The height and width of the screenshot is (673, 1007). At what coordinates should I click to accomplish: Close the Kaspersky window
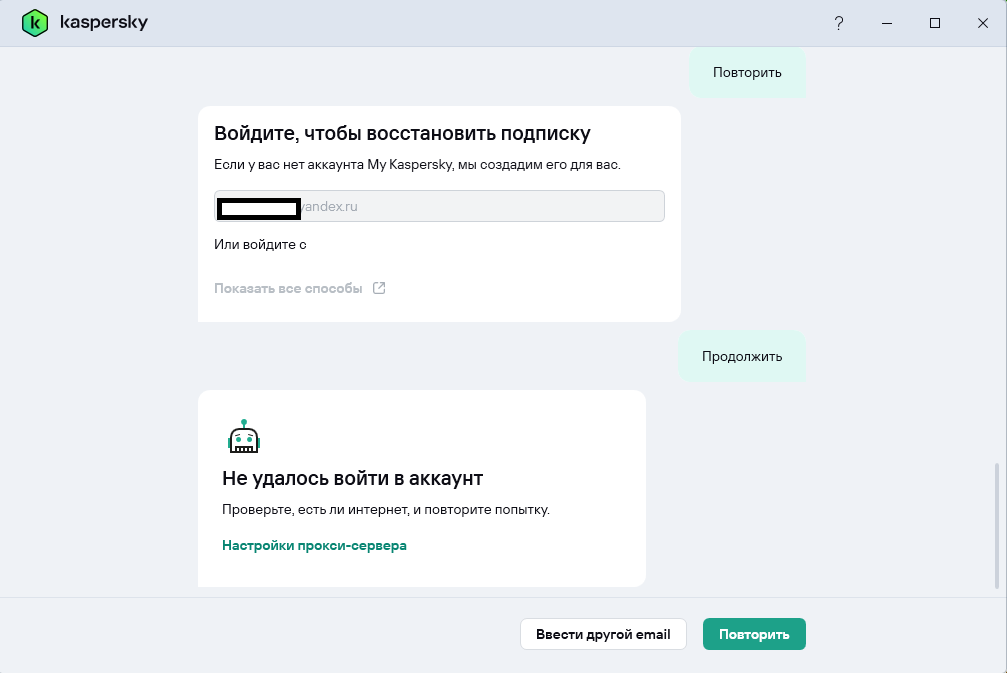983,23
